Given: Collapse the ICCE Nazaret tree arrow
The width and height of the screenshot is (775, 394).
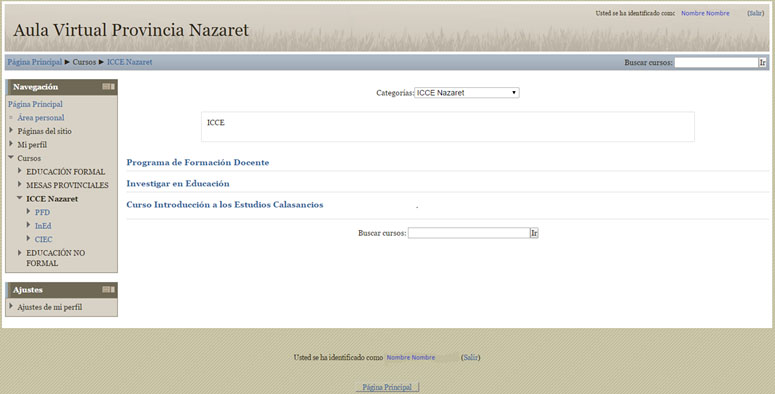Looking at the screenshot, I should tap(20, 198).
